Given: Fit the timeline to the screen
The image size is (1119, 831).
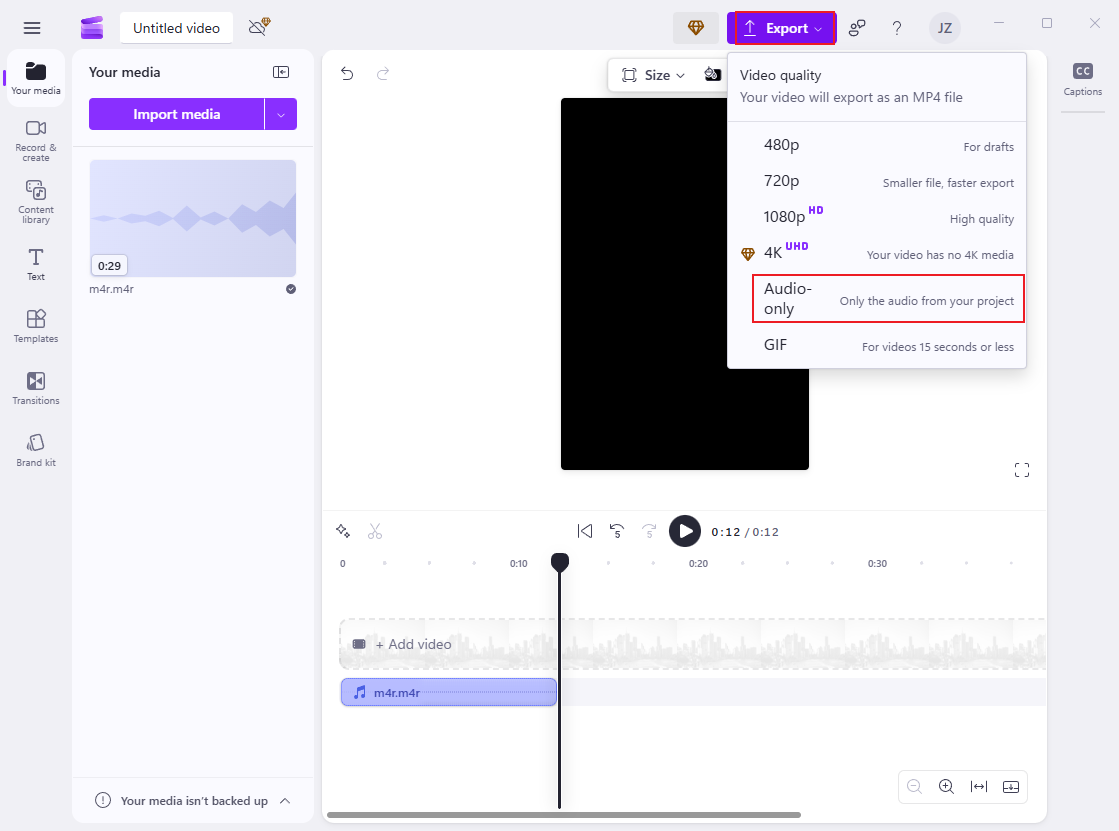Looking at the screenshot, I should (978, 787).
